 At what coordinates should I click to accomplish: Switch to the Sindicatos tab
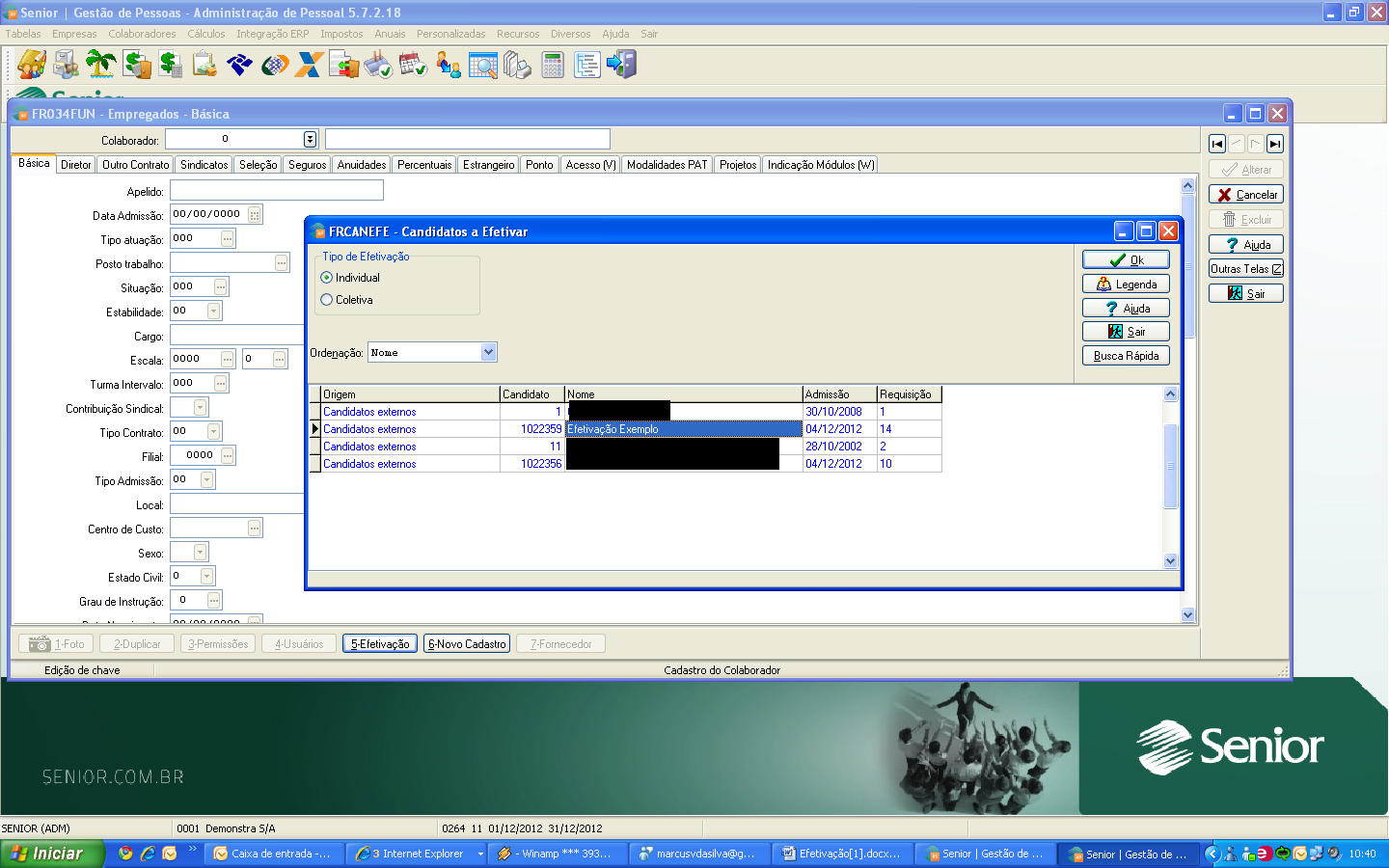(x=204, y=165)
